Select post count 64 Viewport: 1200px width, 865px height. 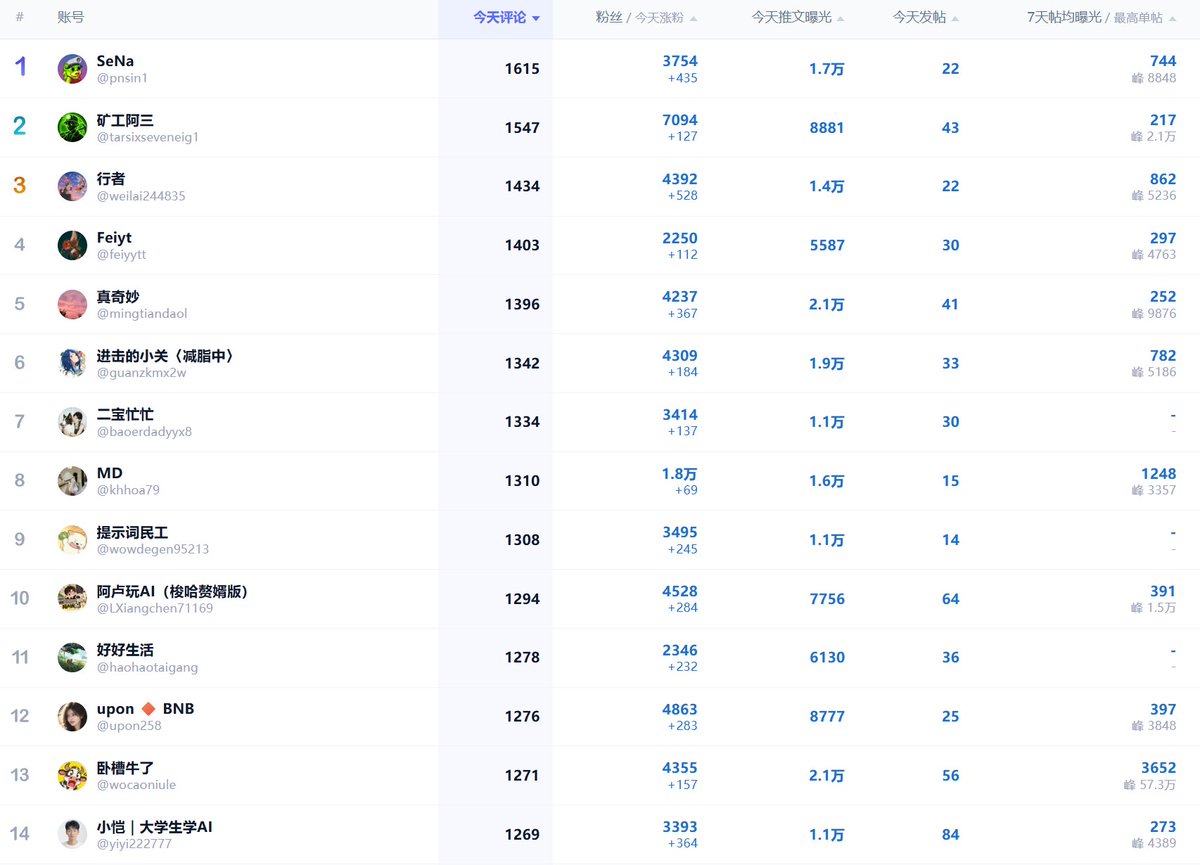[950, 599]
